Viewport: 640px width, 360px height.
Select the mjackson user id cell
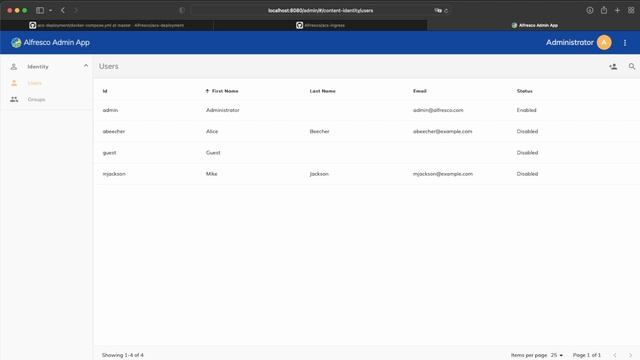(x=114, y=174)
